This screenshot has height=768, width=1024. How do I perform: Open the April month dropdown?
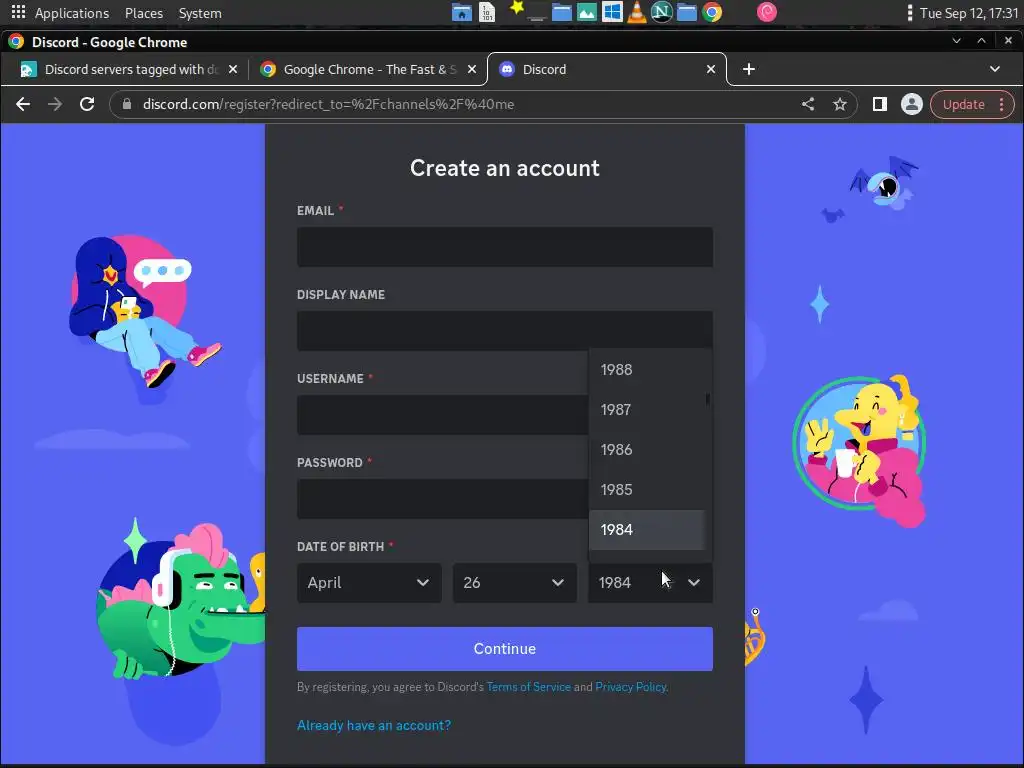369,583
